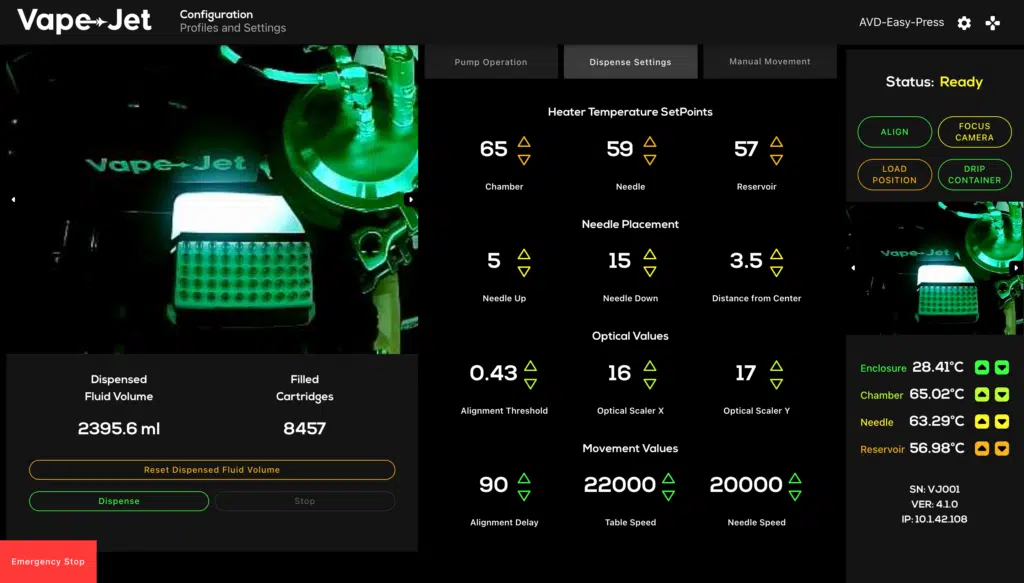Image resolution: width=1024 pixels, height=583 pixels.
Task: Decrease Chamber heater setpoint
Action: [524, 159]
